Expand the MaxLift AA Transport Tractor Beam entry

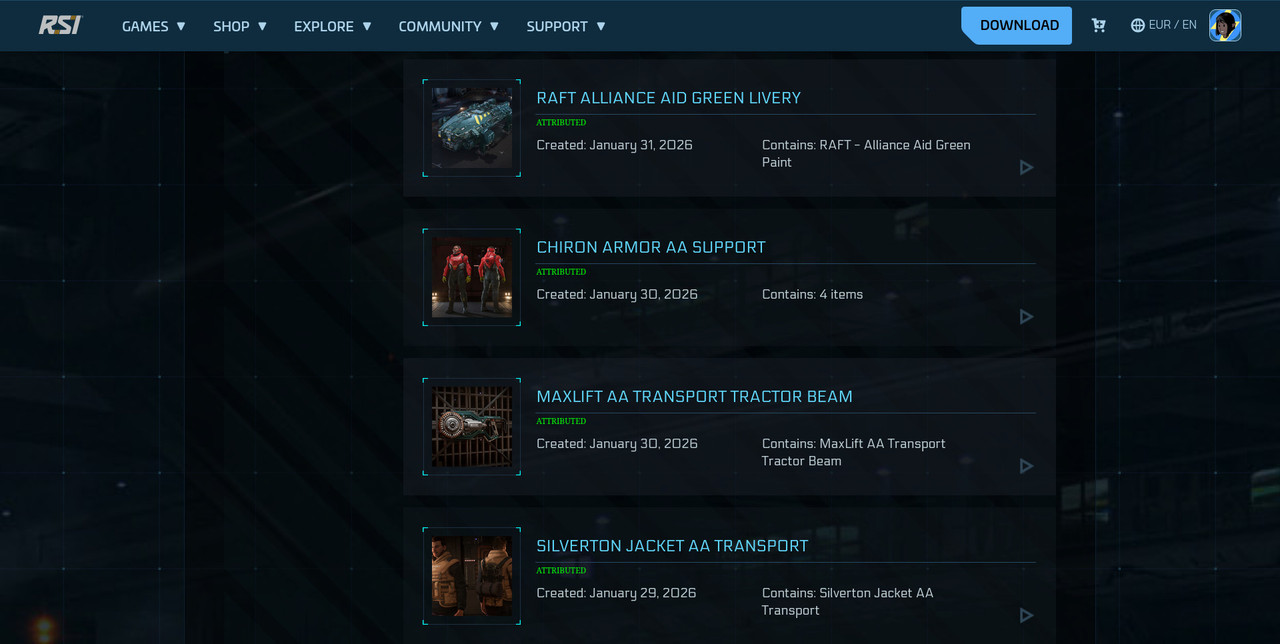click(1026, 466)
